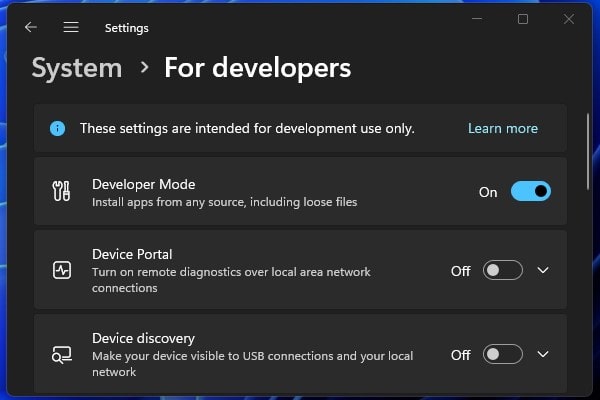The height and width of the screenshot is (400, 600).
Task: Click the development use only notice text
Action: 247,129
